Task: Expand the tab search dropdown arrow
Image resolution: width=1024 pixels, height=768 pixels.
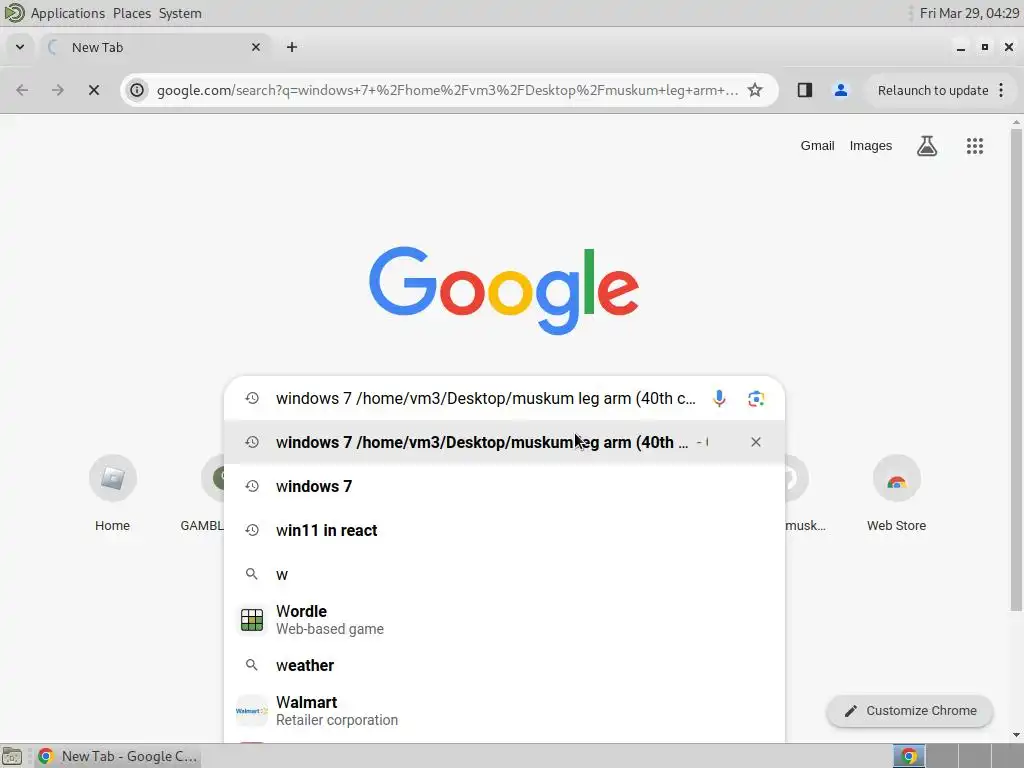Action: pyautogui.click(x=20, y=47)
